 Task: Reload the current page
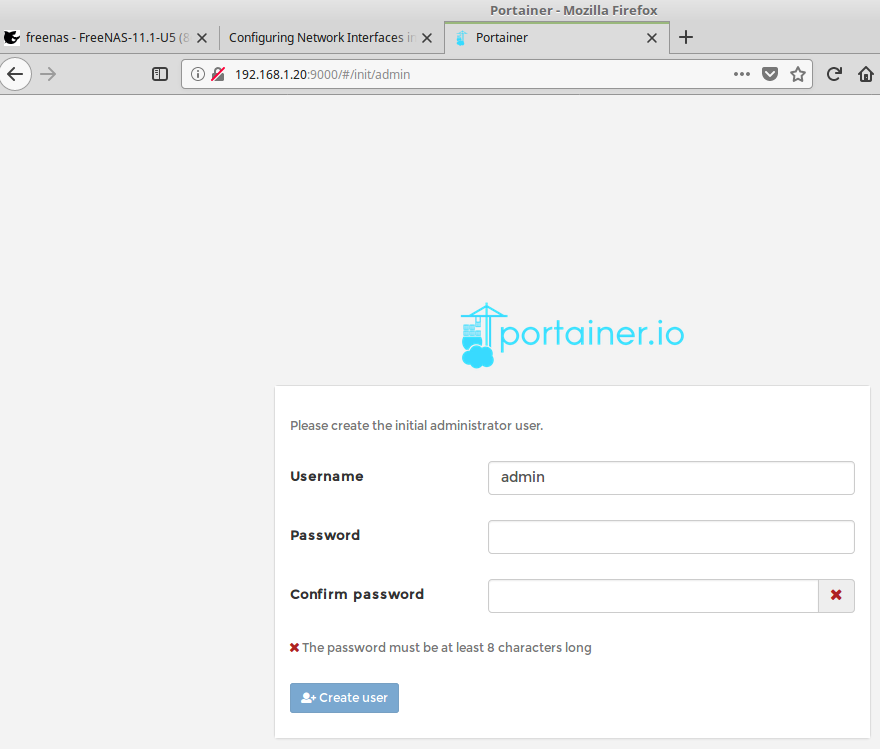click(834, 74)
